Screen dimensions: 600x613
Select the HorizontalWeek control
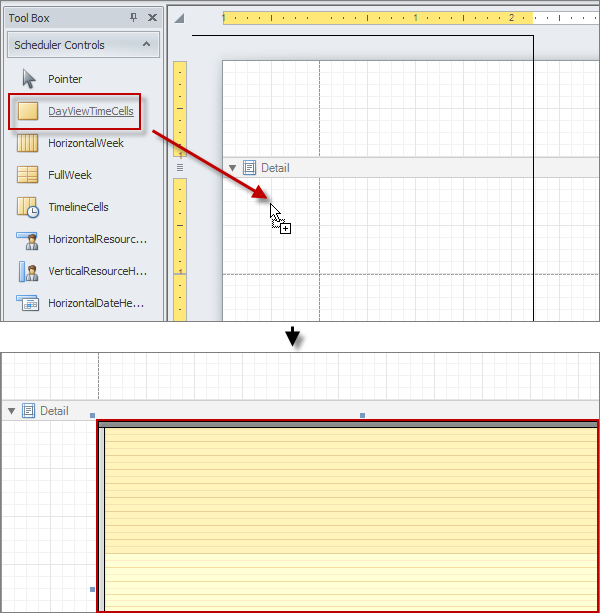coord(85,143)
